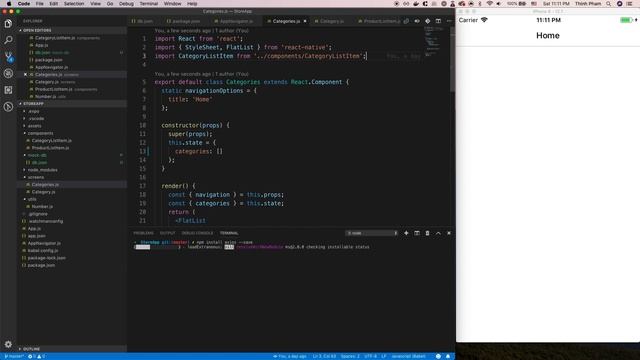Open macOS Spotlight search icon
Viewport: 640px width, 360px height.
(609, 4)
